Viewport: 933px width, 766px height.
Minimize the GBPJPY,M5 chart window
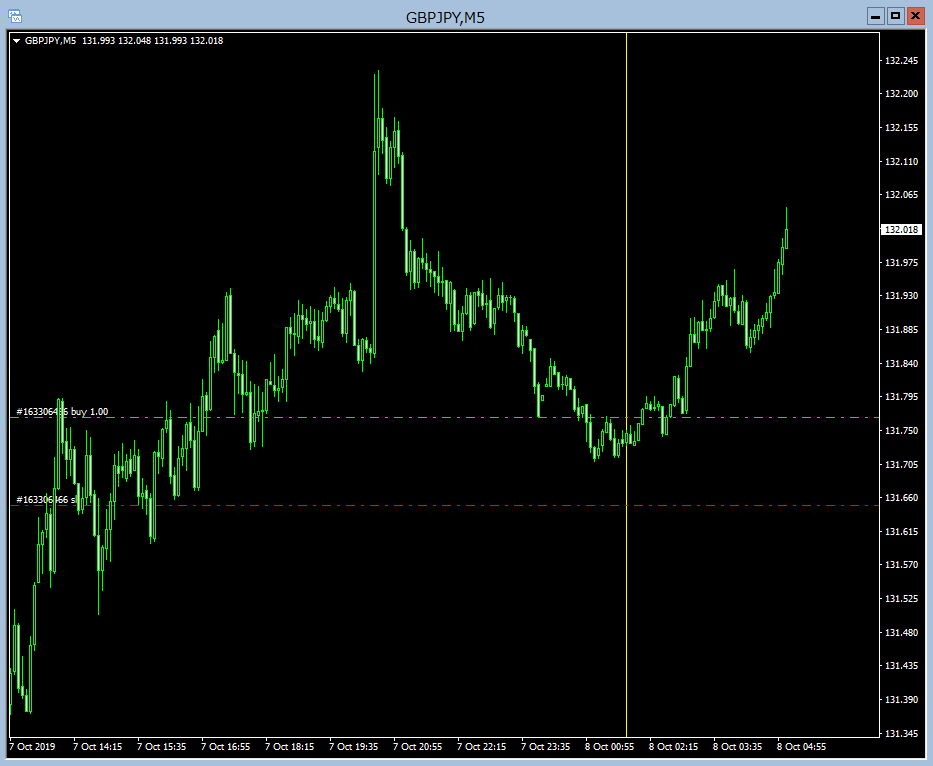[875, 16]
